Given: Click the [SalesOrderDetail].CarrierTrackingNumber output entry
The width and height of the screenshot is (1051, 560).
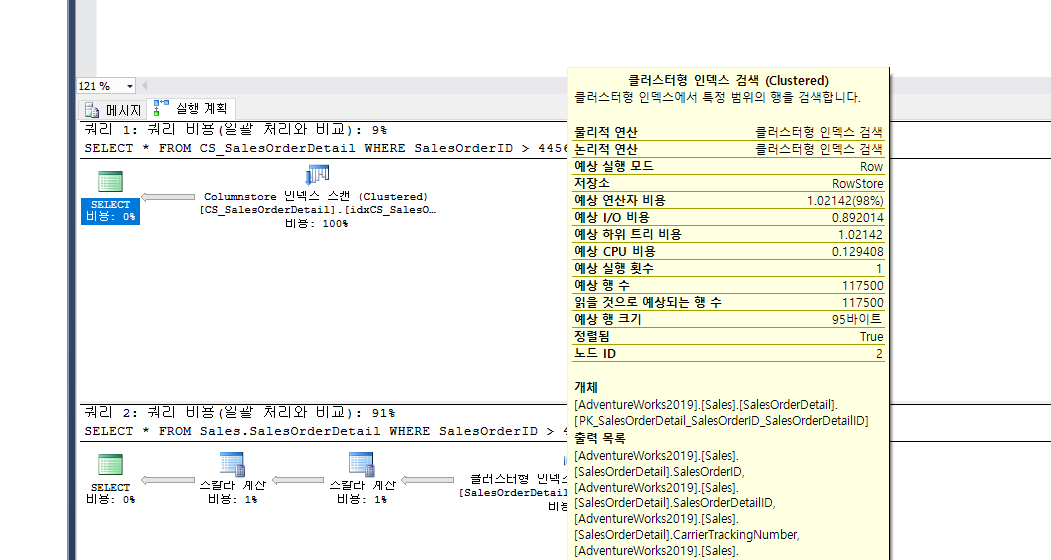Looking at the screenshot, I should (687, 535).
